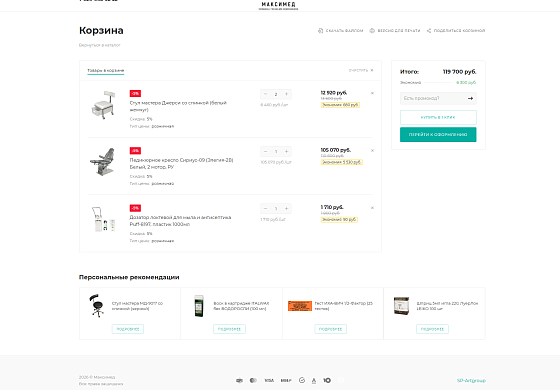This screenshot has width=560, height=390.
Task: Click the Mastercard payment icon in footer
Action: (253, 380)
